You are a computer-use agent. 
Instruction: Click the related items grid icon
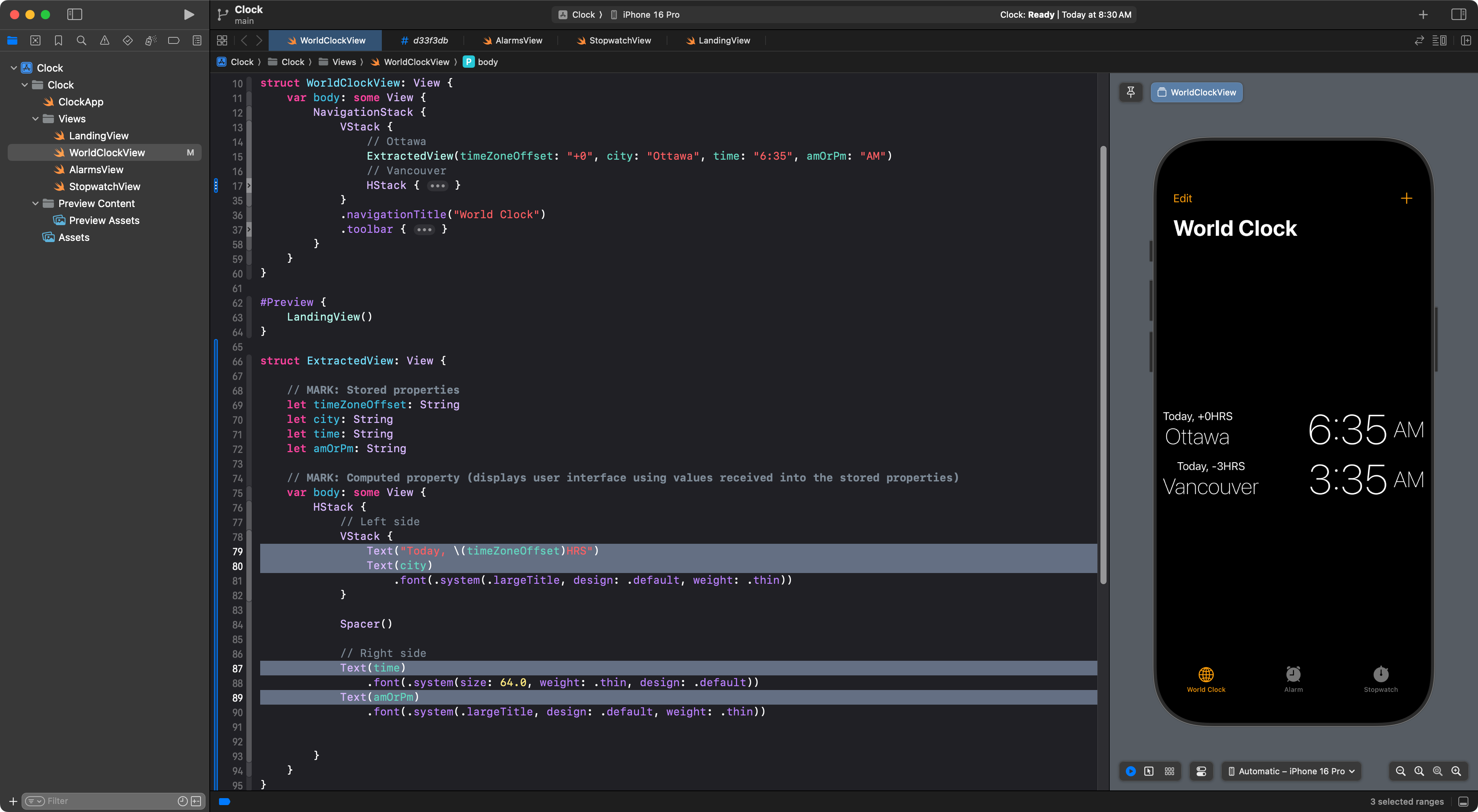[222, 40]
